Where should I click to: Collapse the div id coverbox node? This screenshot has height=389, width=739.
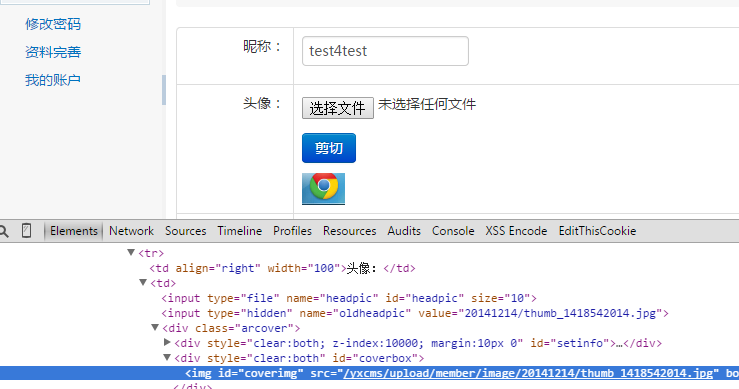pos(167,357)
